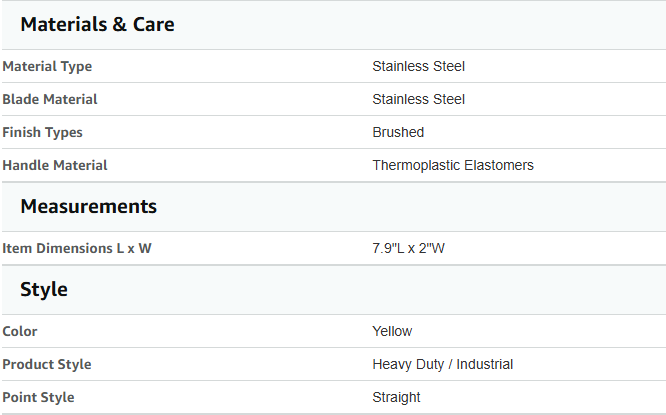Click the Heavy Duty / Industrial value

click(x=443, y=364)
